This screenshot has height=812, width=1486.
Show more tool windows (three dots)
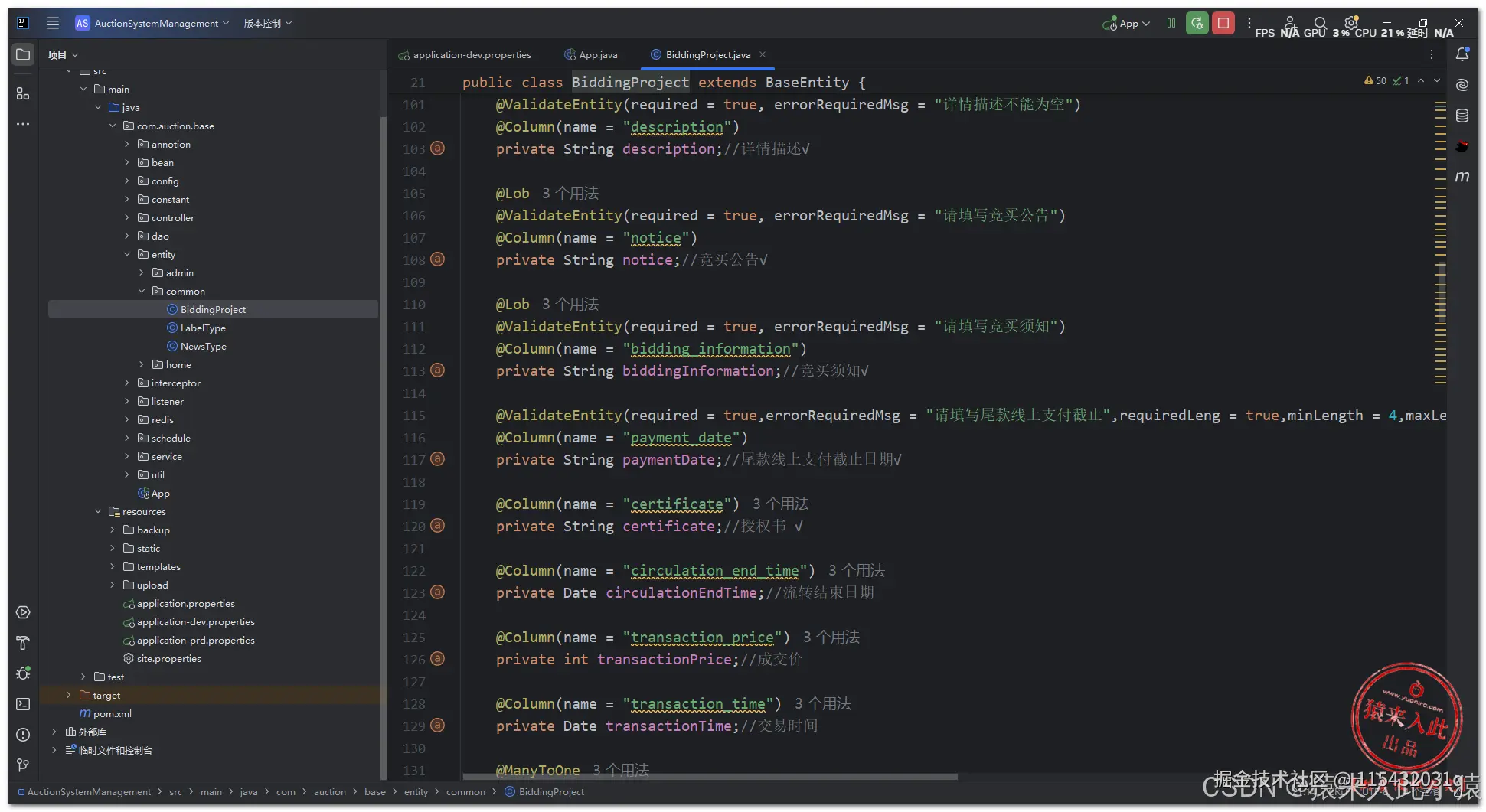[23, 124]
